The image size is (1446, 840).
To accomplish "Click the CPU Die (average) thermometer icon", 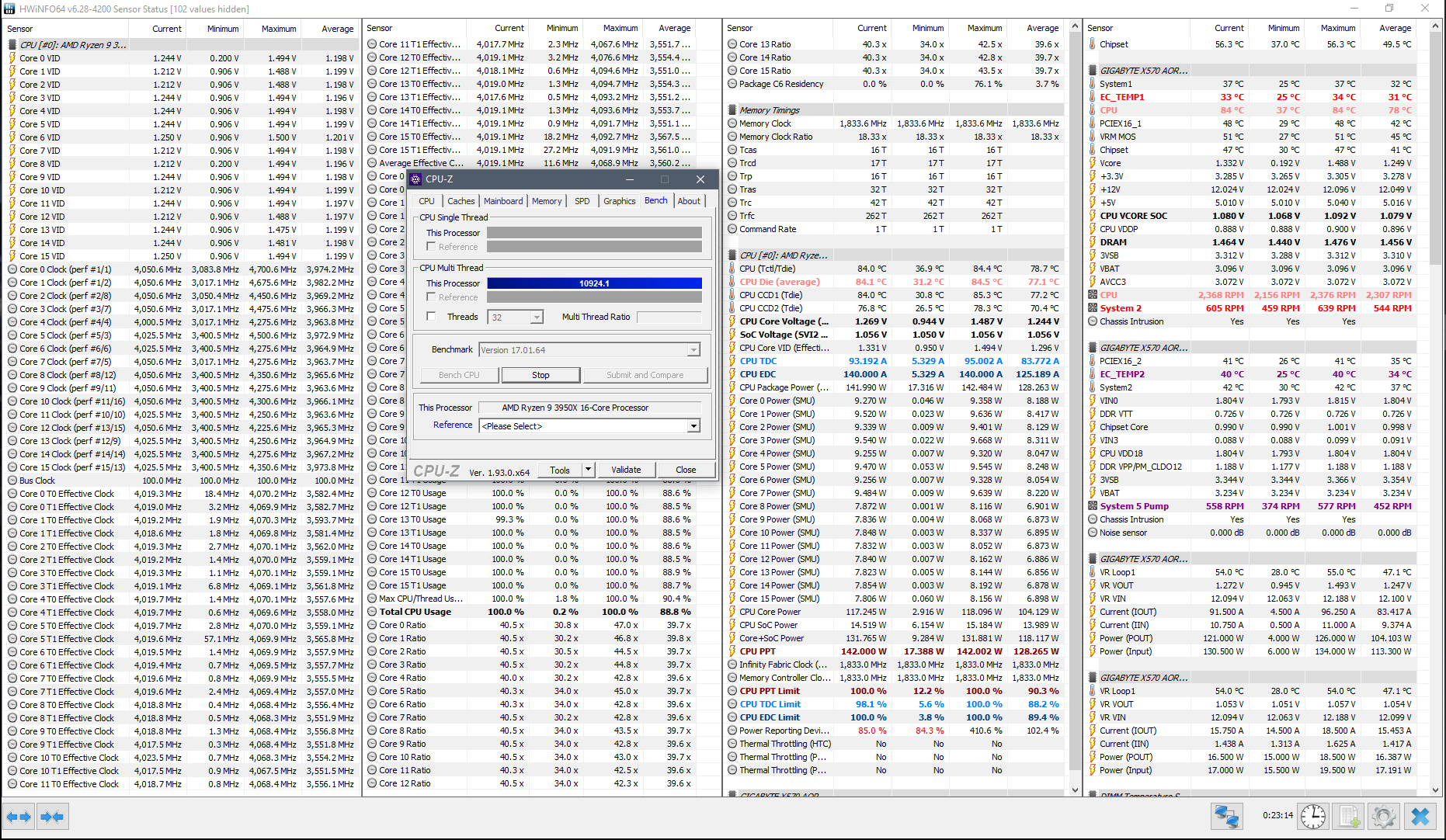I will 732,282.
